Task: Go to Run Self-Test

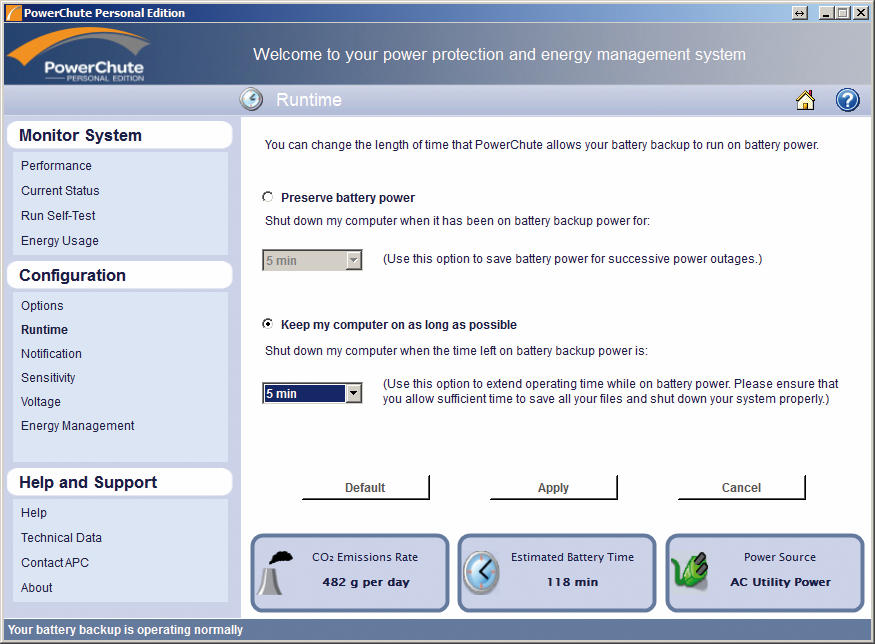Action: [x=58, y=215]
